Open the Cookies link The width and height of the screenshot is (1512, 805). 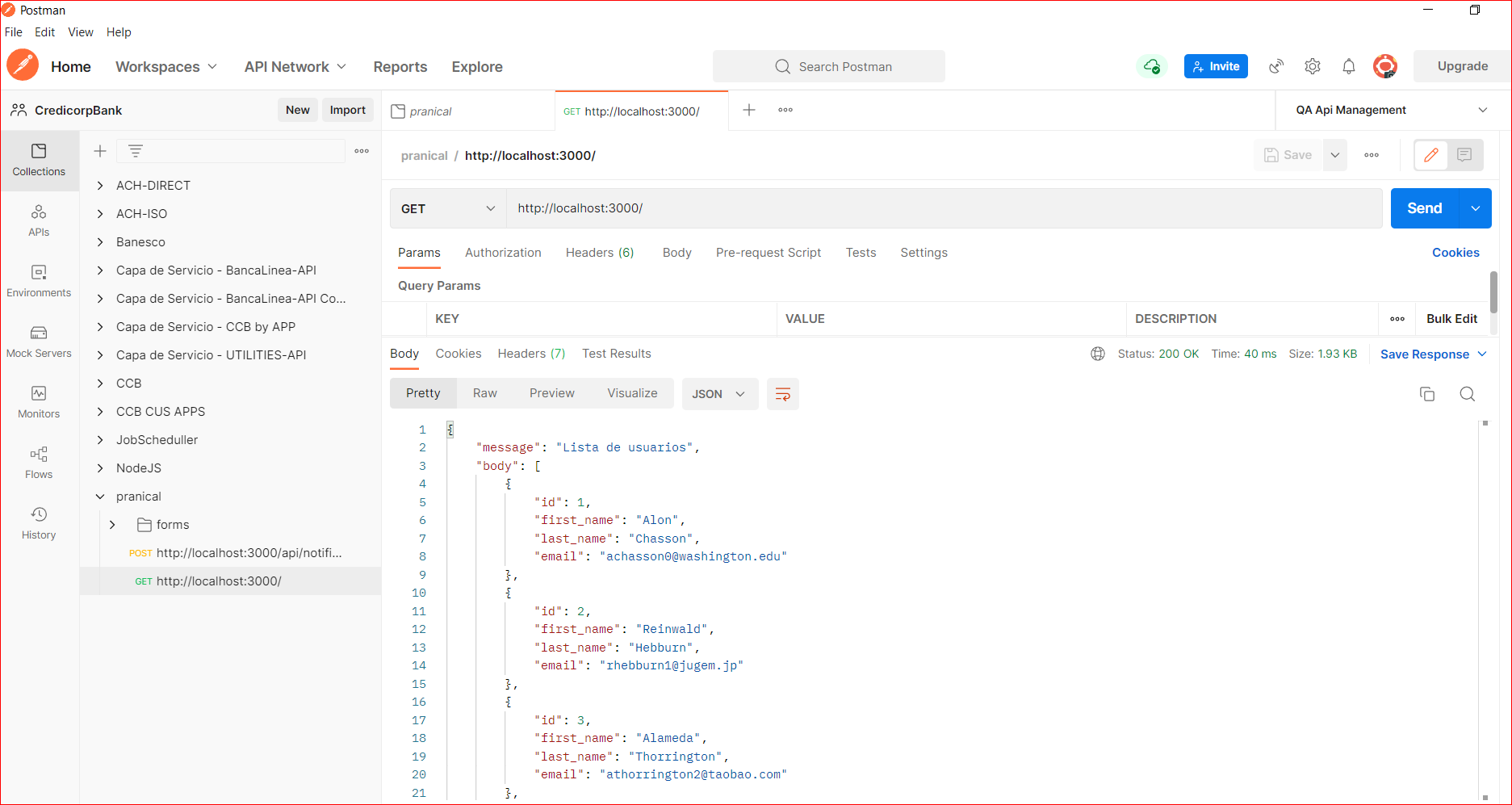coord(1455,253)
